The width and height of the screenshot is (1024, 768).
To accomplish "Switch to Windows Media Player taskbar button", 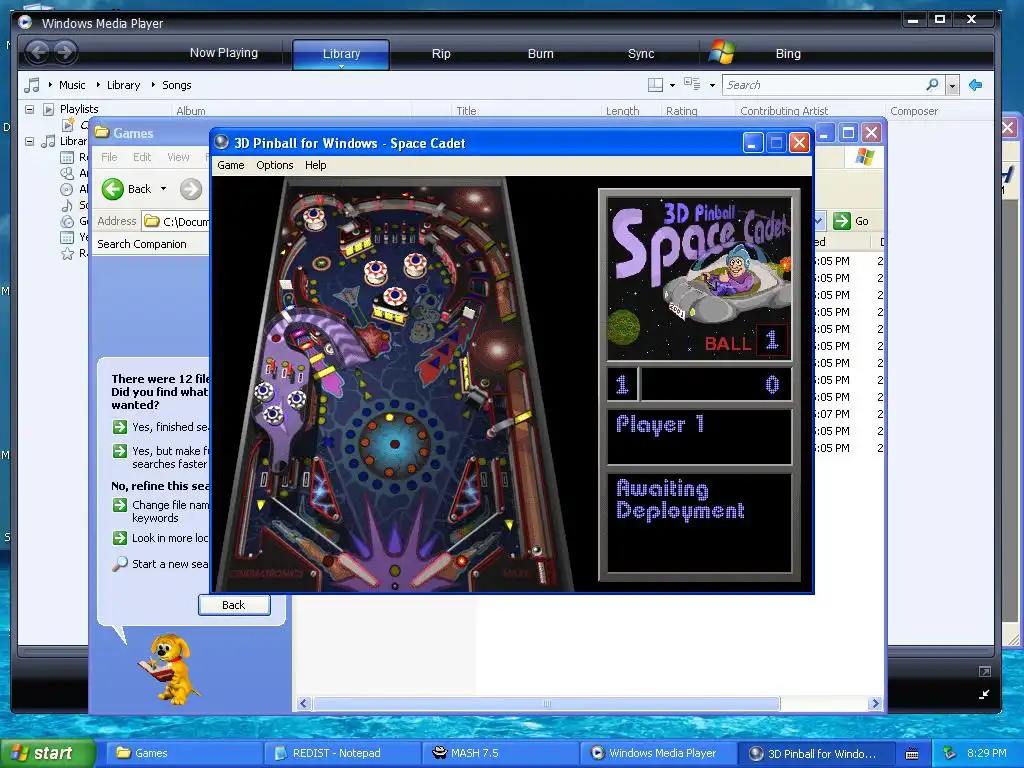I will coord(658,753).
